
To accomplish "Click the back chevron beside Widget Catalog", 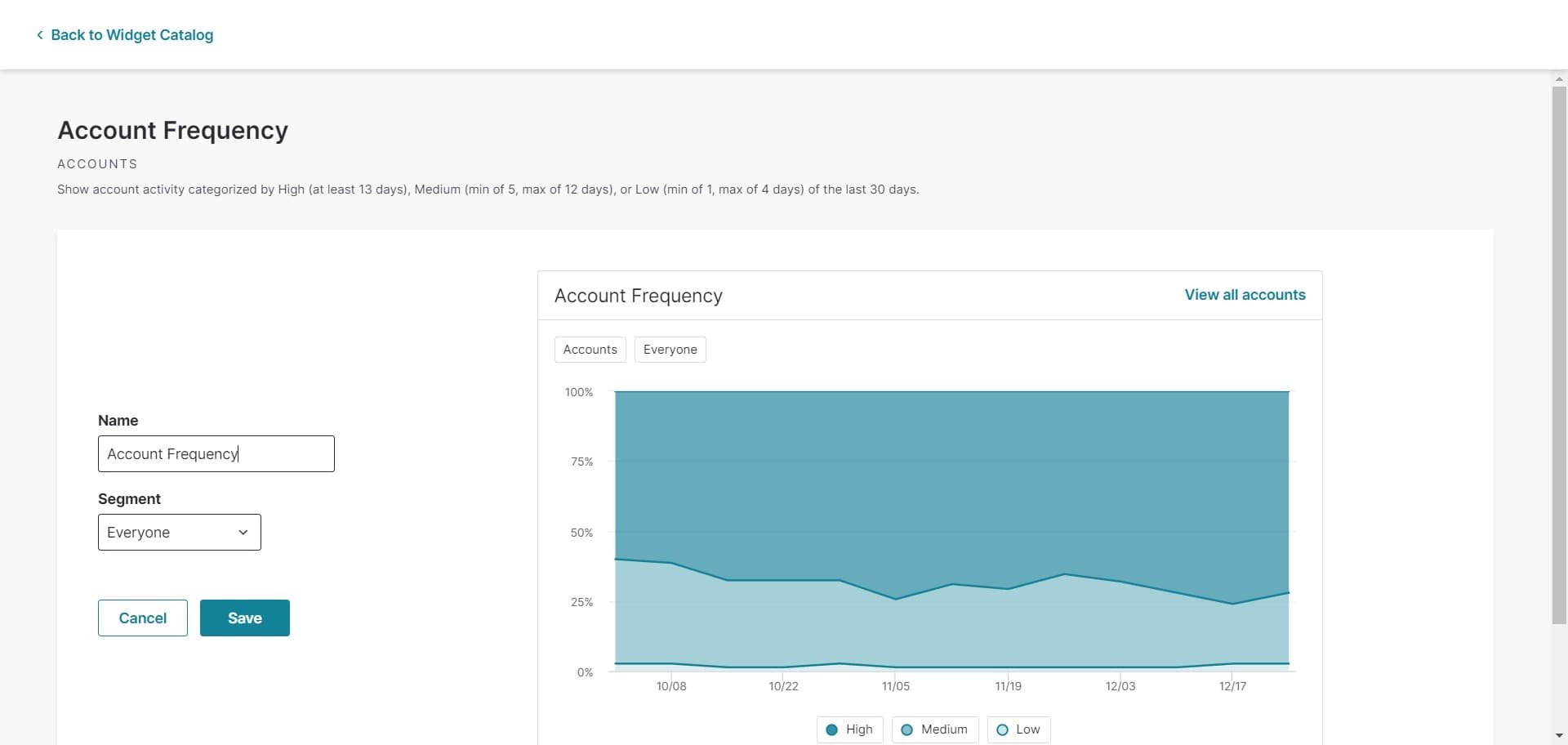I will coord(39,34).
